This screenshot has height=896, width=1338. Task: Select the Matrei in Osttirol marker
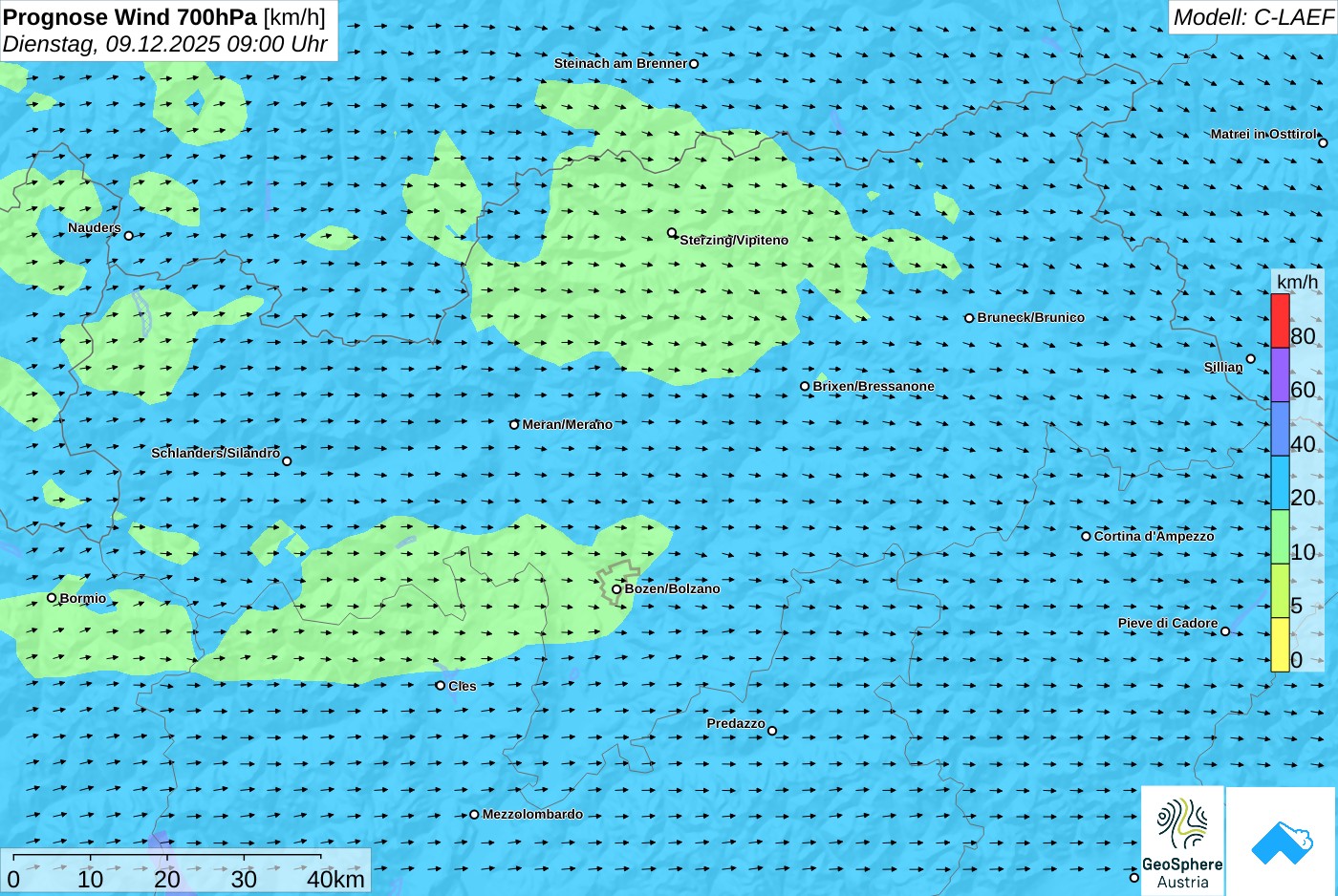pyautogui.click(x=1324, y=143)
